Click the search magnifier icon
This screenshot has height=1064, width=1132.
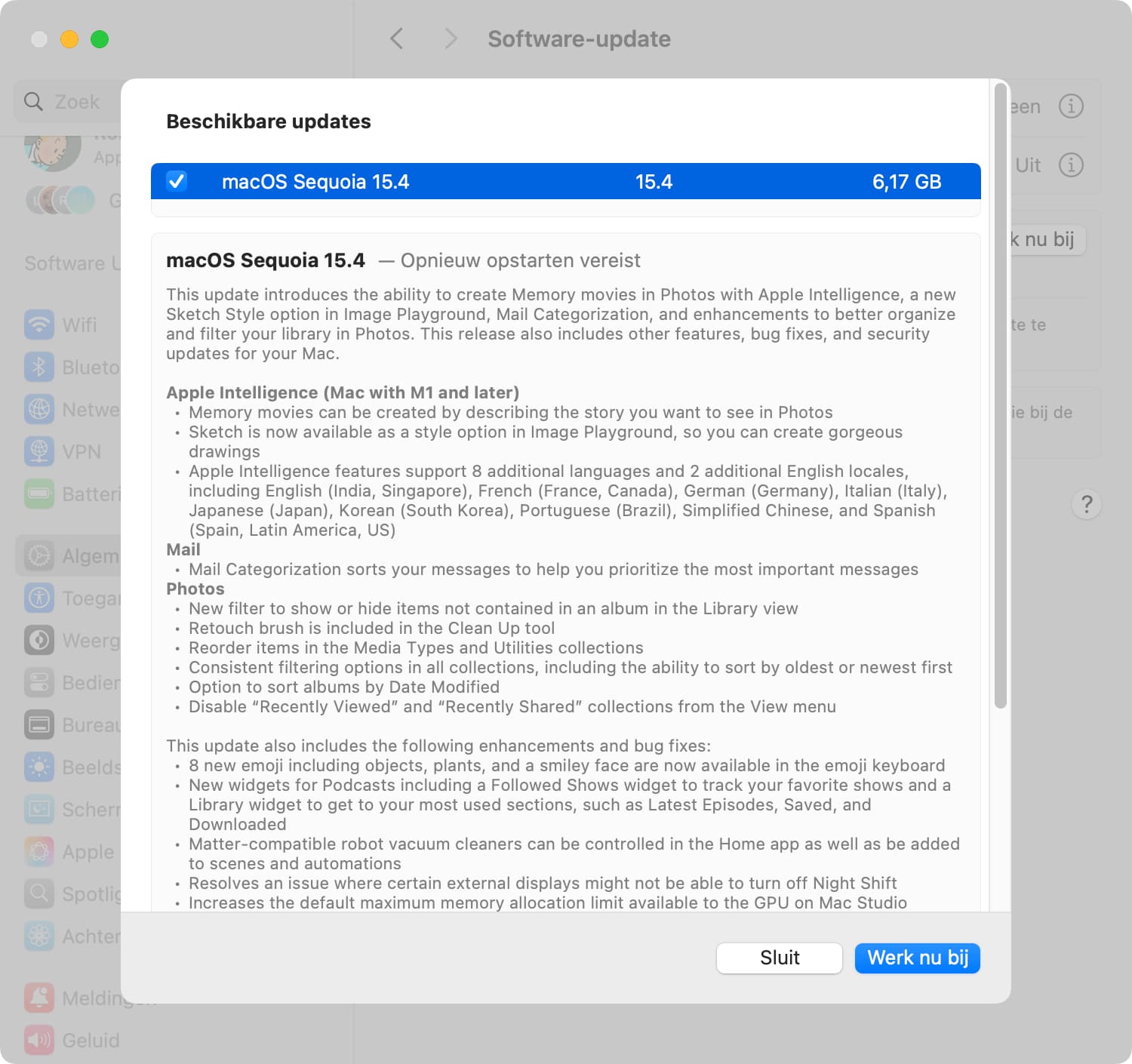pyautogui.click(x=33, y=101)
